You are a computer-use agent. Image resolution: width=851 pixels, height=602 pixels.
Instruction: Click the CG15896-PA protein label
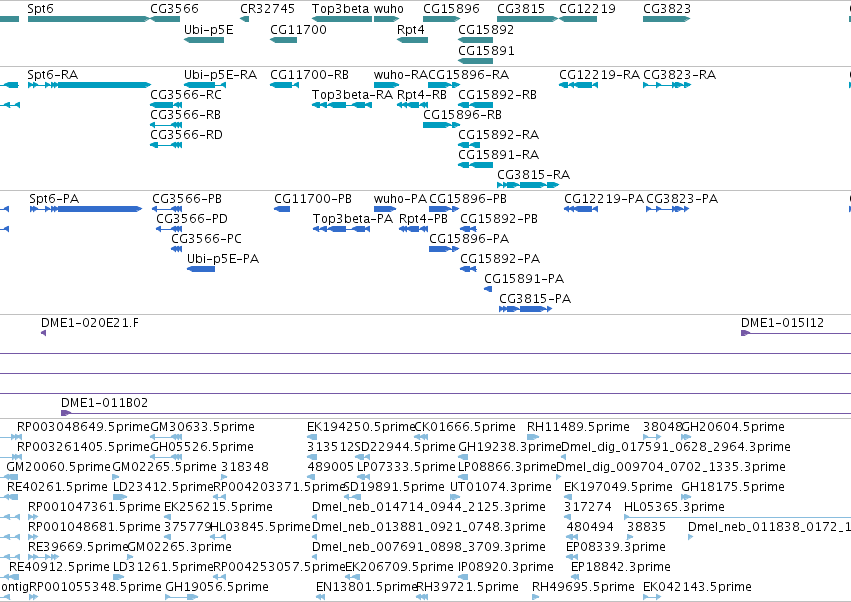(x=469, y=239)
